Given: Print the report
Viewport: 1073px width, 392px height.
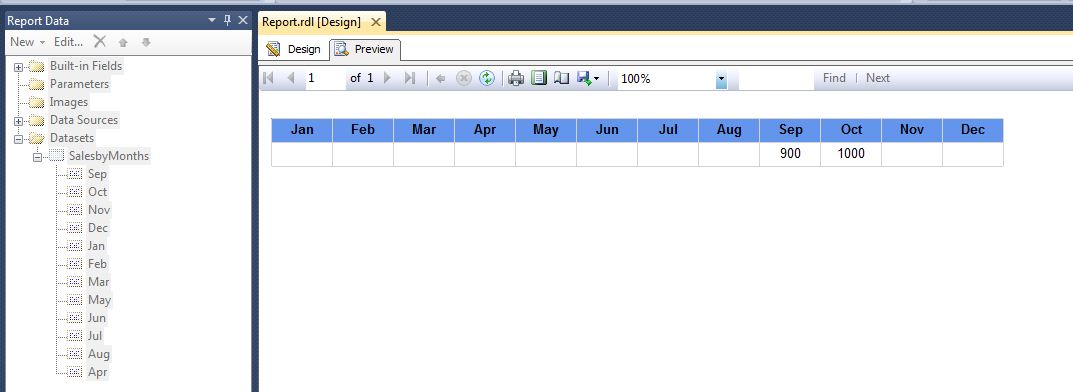Looking at the screenshot, I should [516, 79].
